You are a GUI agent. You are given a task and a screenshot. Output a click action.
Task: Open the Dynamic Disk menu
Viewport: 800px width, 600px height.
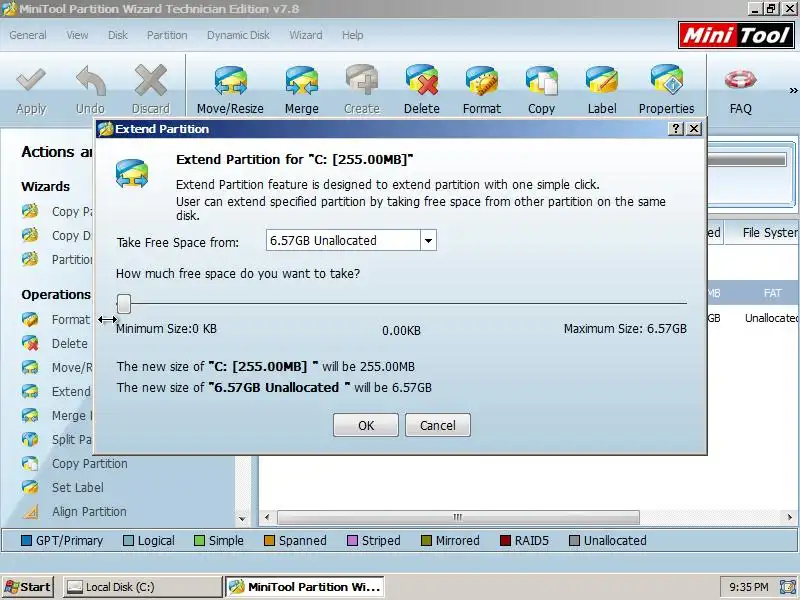238,35
